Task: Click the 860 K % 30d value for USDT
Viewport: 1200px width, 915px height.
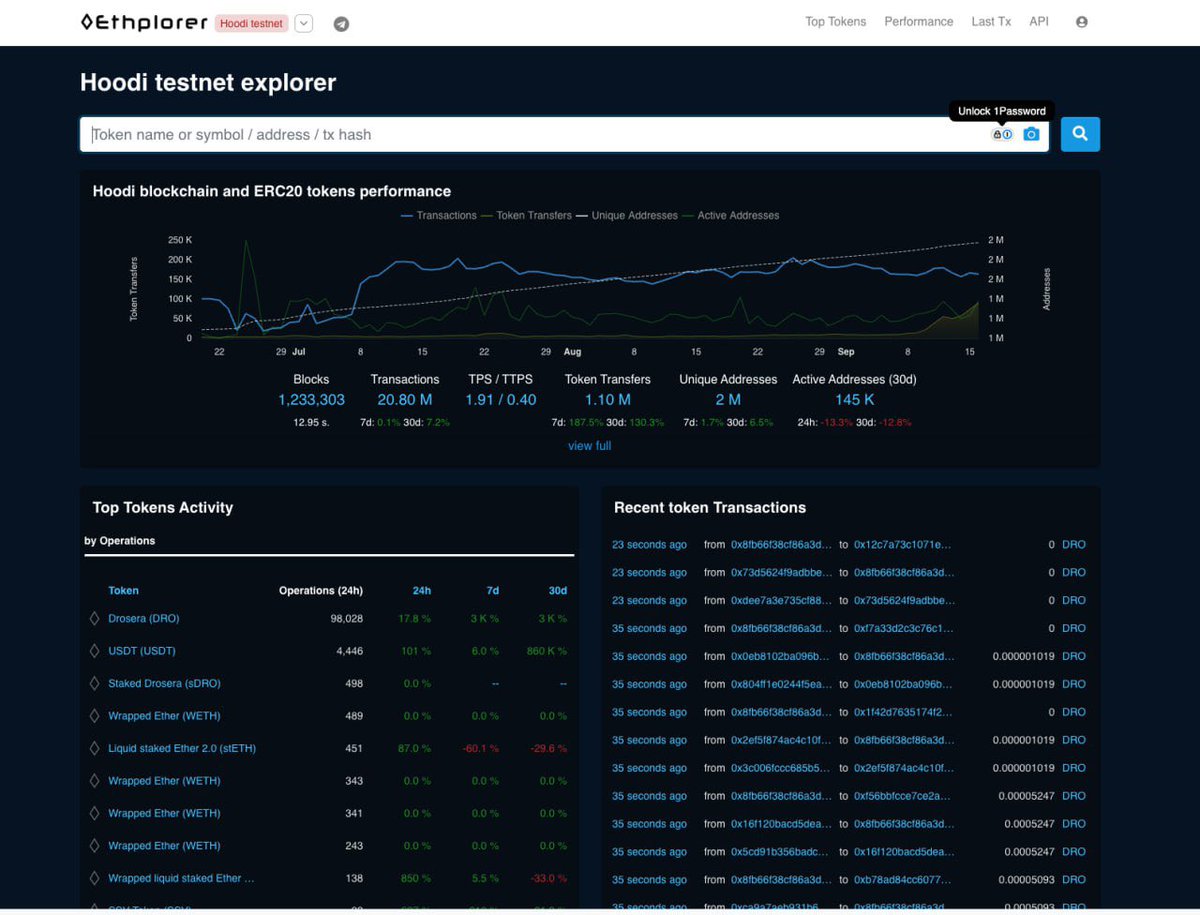Action: [545, 651]
